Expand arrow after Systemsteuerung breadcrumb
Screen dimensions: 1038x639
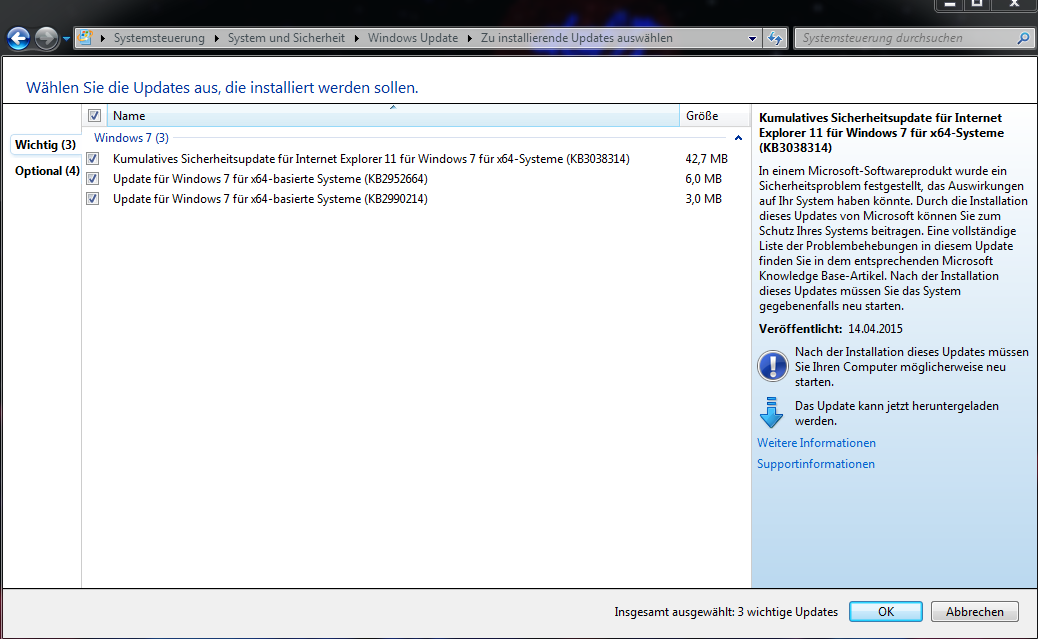216,38
